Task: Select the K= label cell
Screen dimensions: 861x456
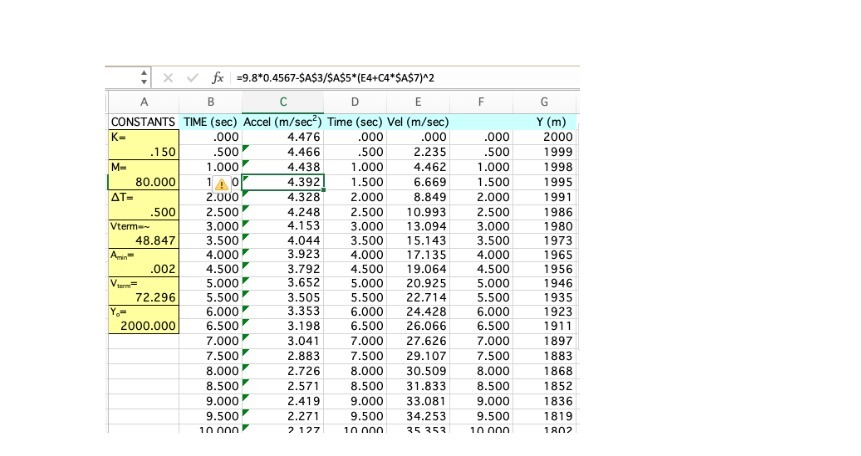Action: 144,137
